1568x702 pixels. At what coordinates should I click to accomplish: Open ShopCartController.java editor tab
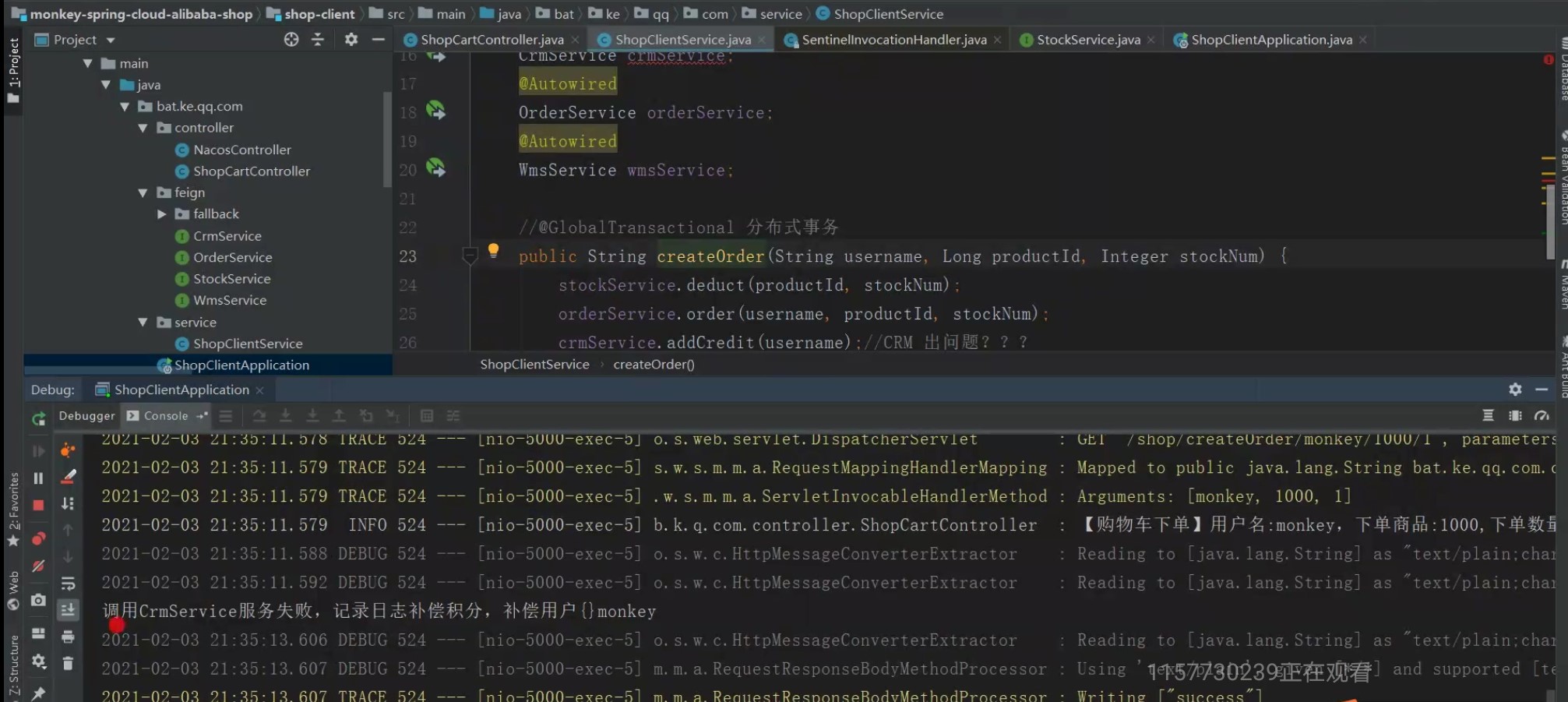pos(492,39)
